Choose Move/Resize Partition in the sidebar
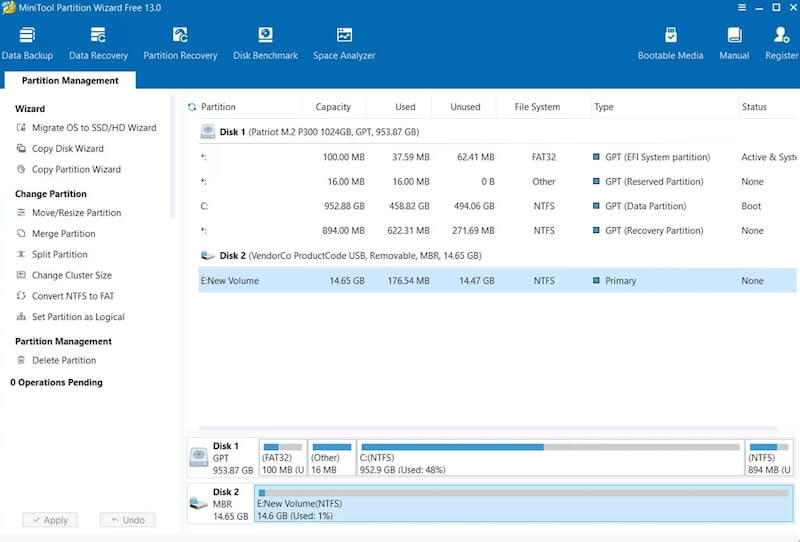The width and height of the screenshot is (800, 542). [x=76, y=213]
